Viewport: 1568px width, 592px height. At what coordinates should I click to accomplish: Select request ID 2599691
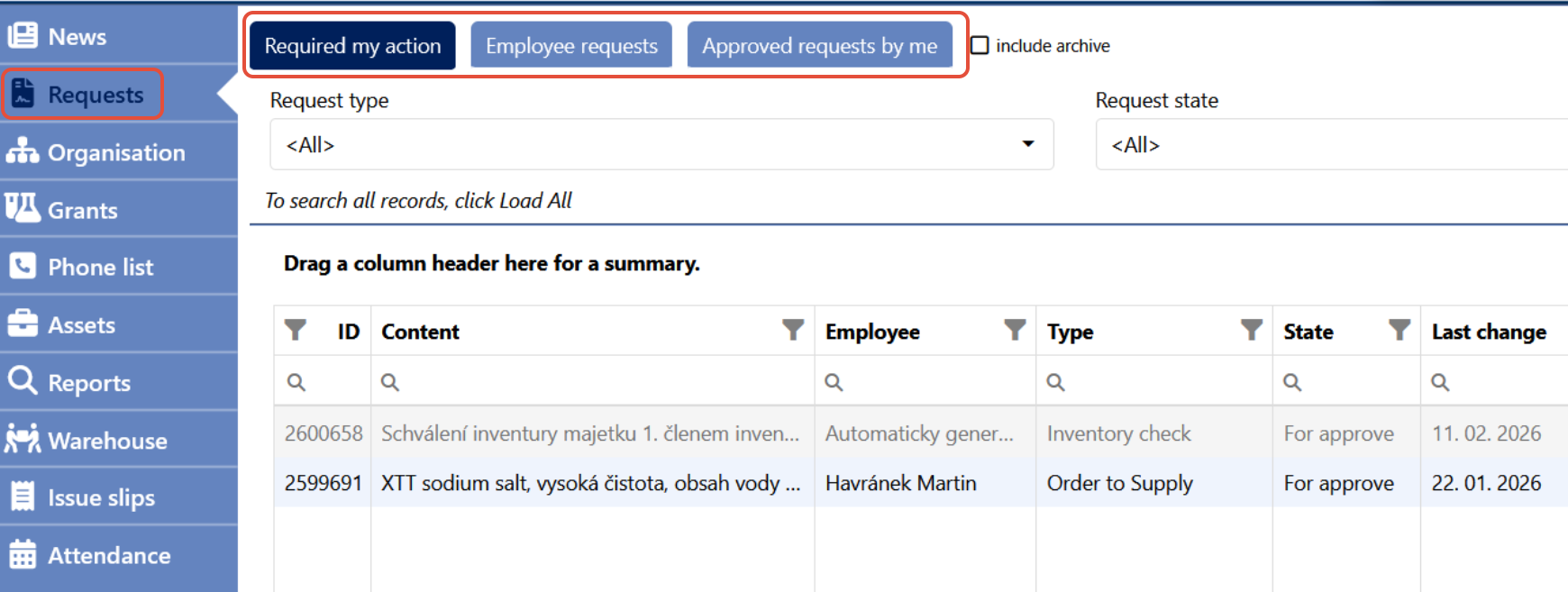click(x=324, y=483)
